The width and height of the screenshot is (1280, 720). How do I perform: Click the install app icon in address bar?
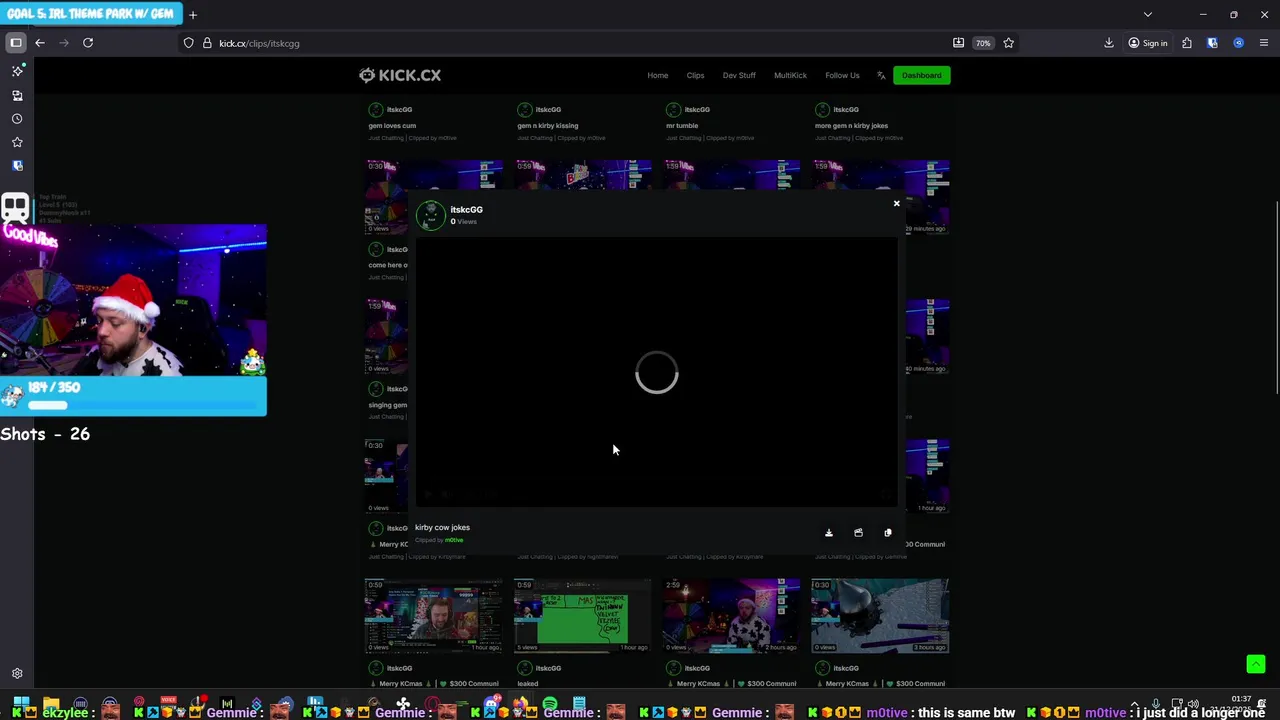958,43
